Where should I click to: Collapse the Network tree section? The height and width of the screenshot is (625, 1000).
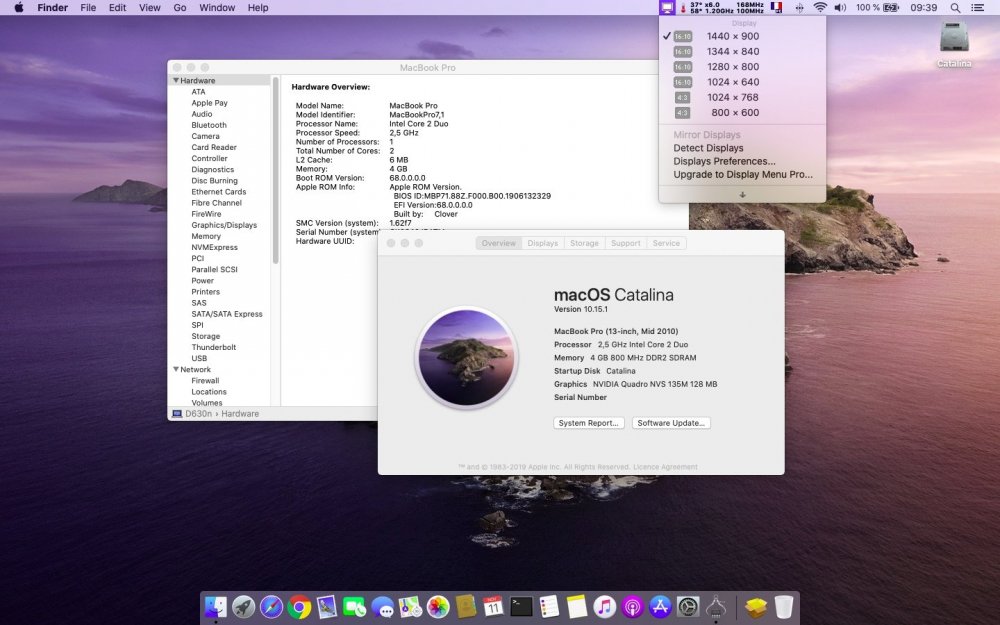pos(177,370)
